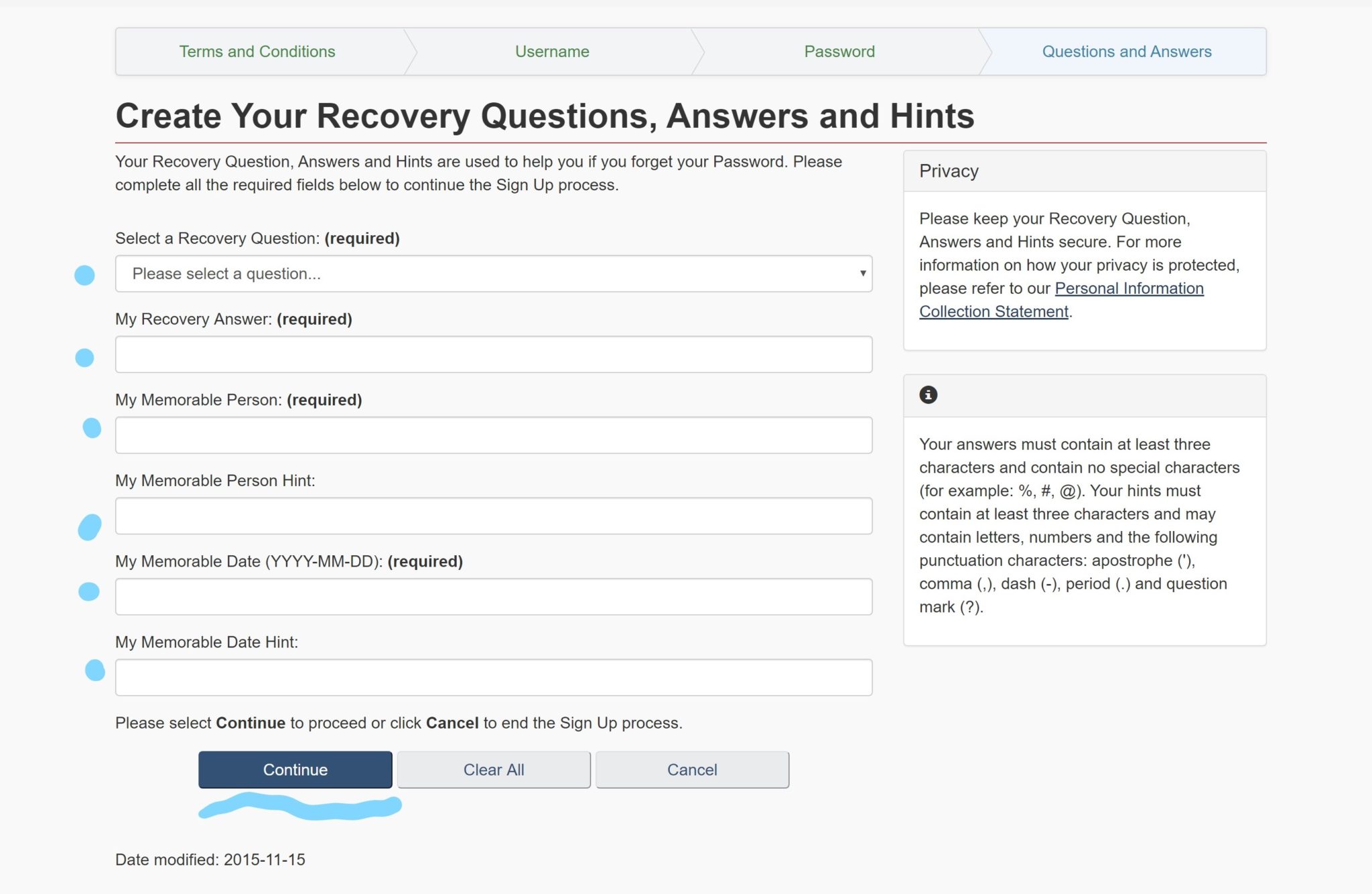The height and width of the screenshot is (894, 1372).
Task: Click the "My Memorable Date Hint" label
Action: point(206,642)
